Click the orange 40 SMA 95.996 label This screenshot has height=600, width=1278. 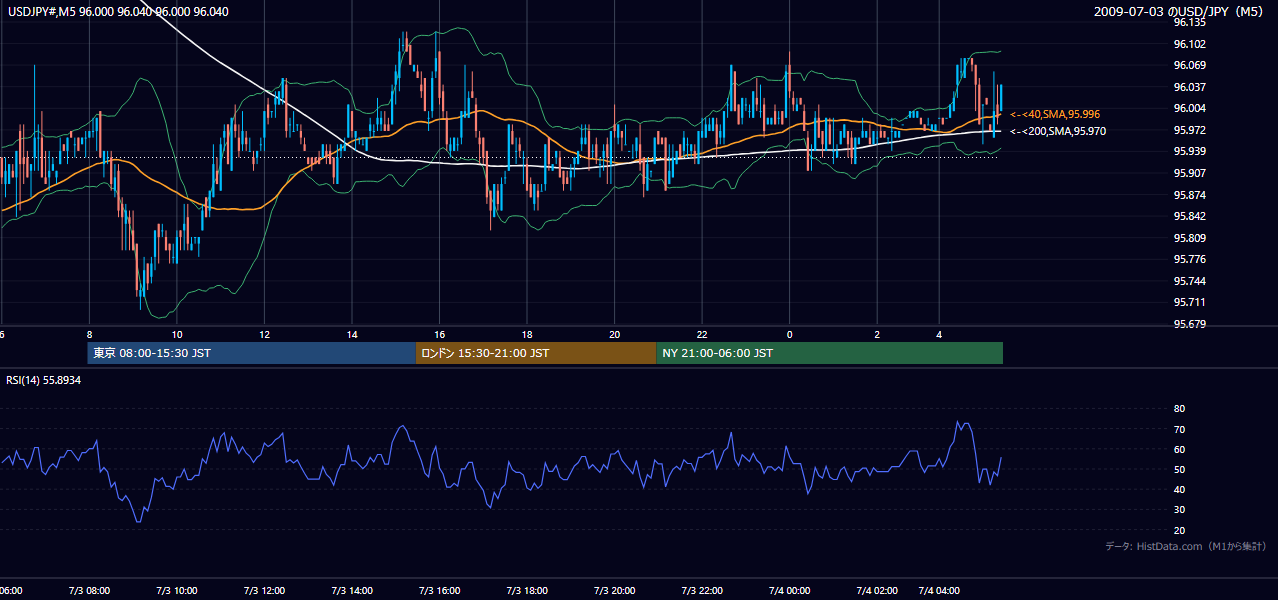[x=1054, y=114]
